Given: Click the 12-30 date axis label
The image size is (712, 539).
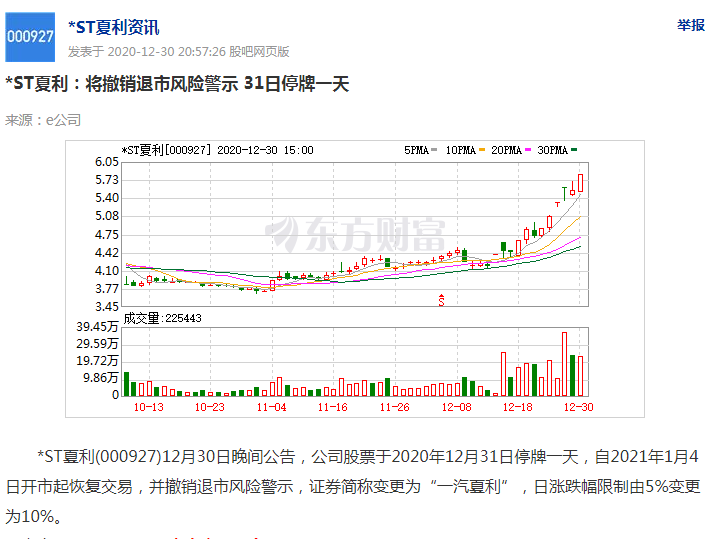Looking at the screenshot, I should [578, 407].
